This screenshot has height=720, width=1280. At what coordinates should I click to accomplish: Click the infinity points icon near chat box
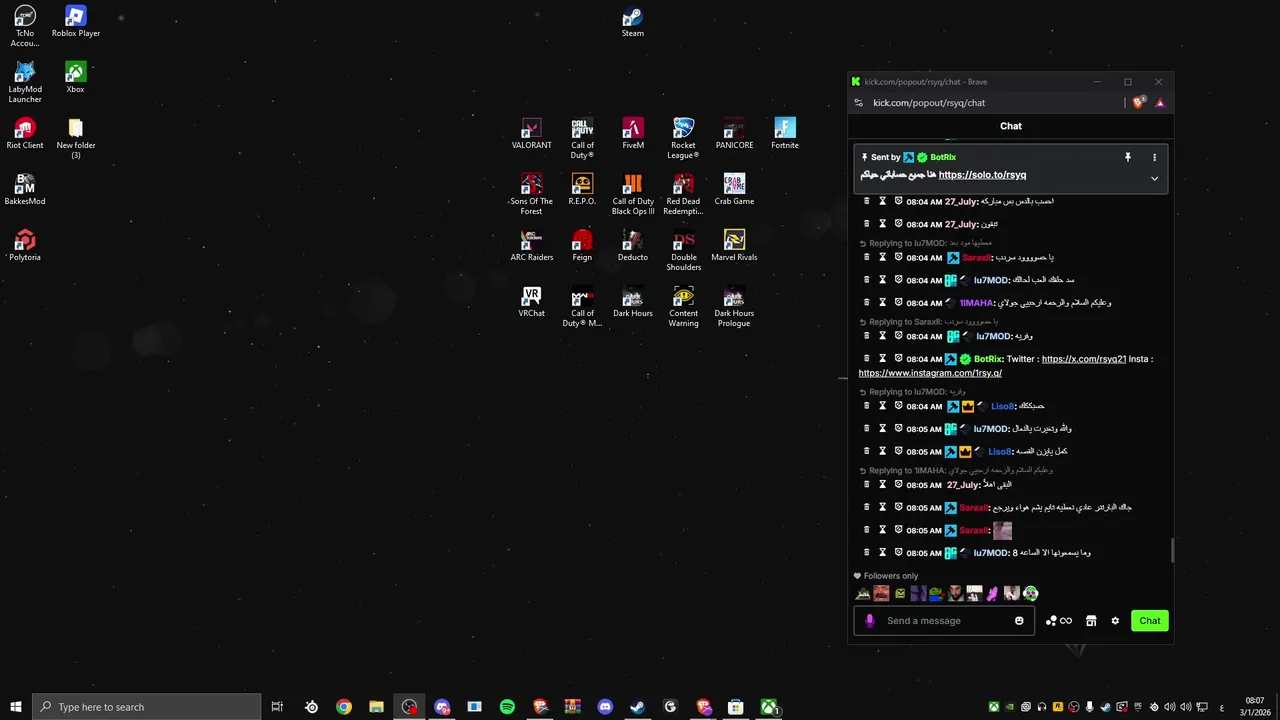(1066, 621)
